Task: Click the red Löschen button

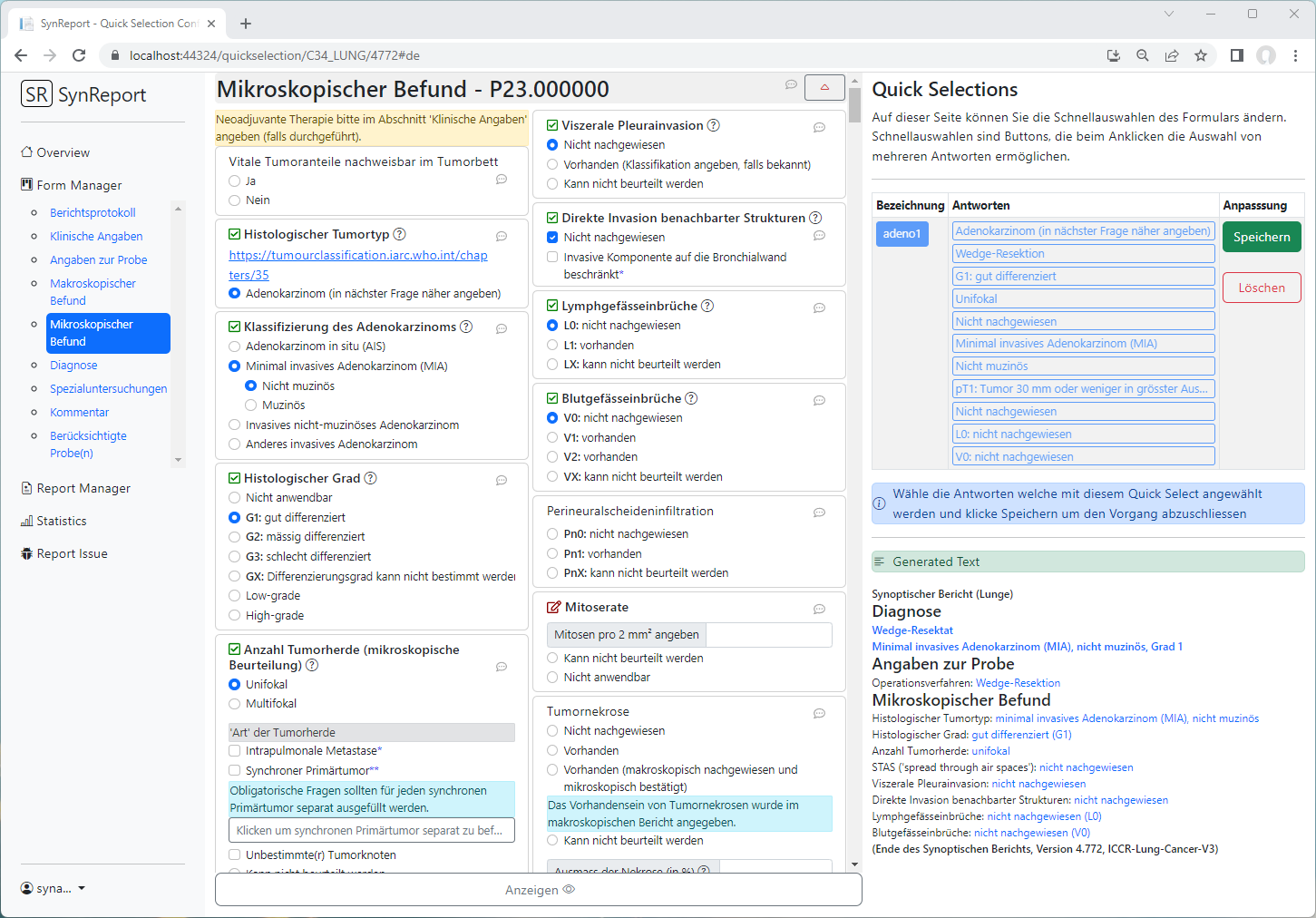Action: pos(1261,288)
